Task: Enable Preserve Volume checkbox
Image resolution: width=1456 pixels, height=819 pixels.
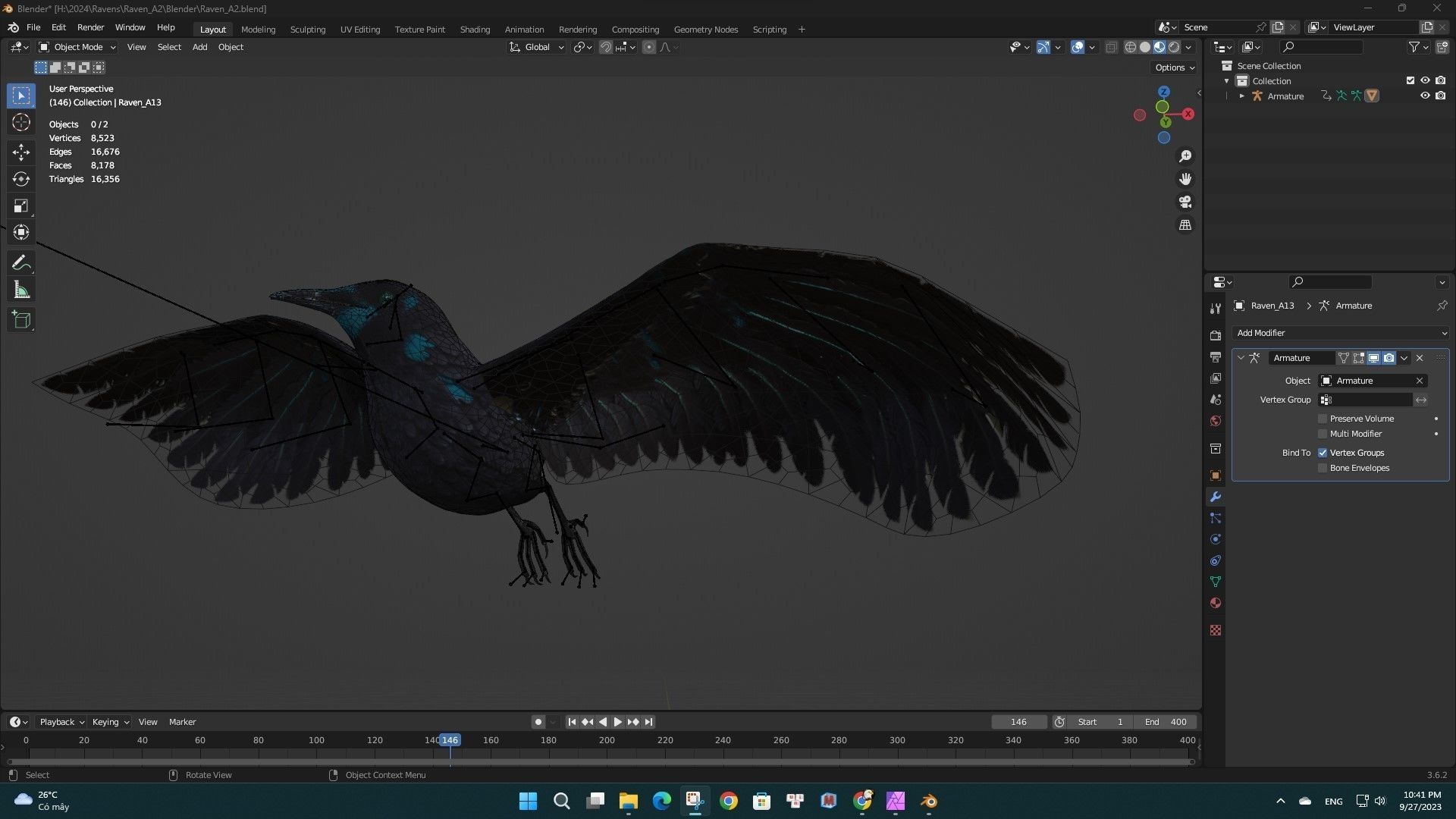Action: [1323, 419]
